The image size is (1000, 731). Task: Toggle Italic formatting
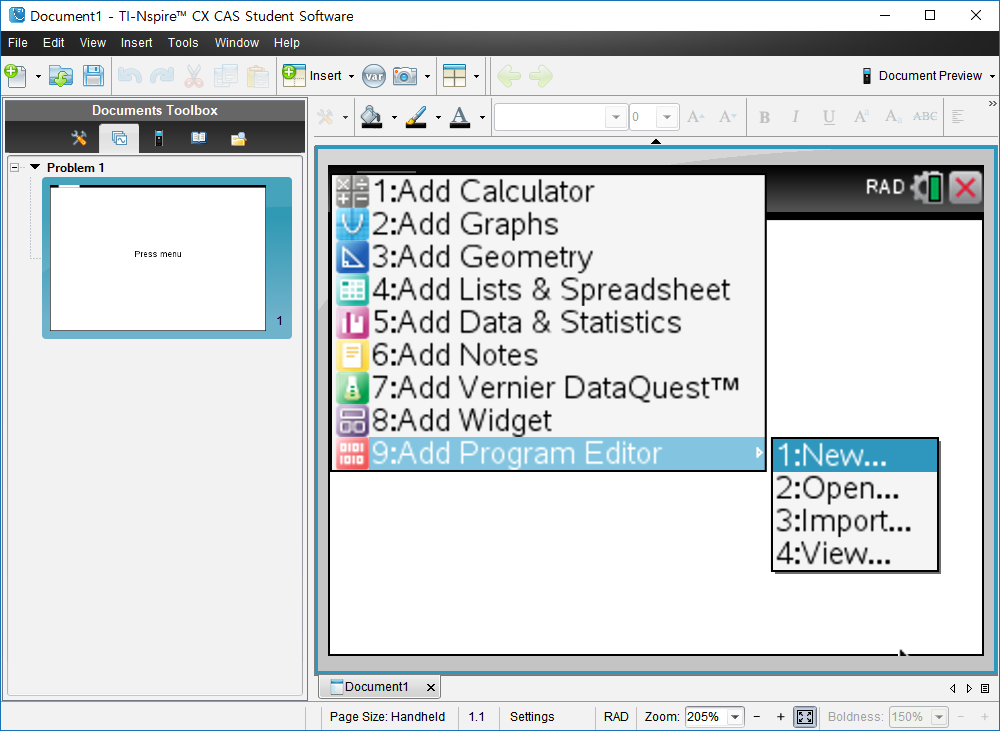click(795, 117)
